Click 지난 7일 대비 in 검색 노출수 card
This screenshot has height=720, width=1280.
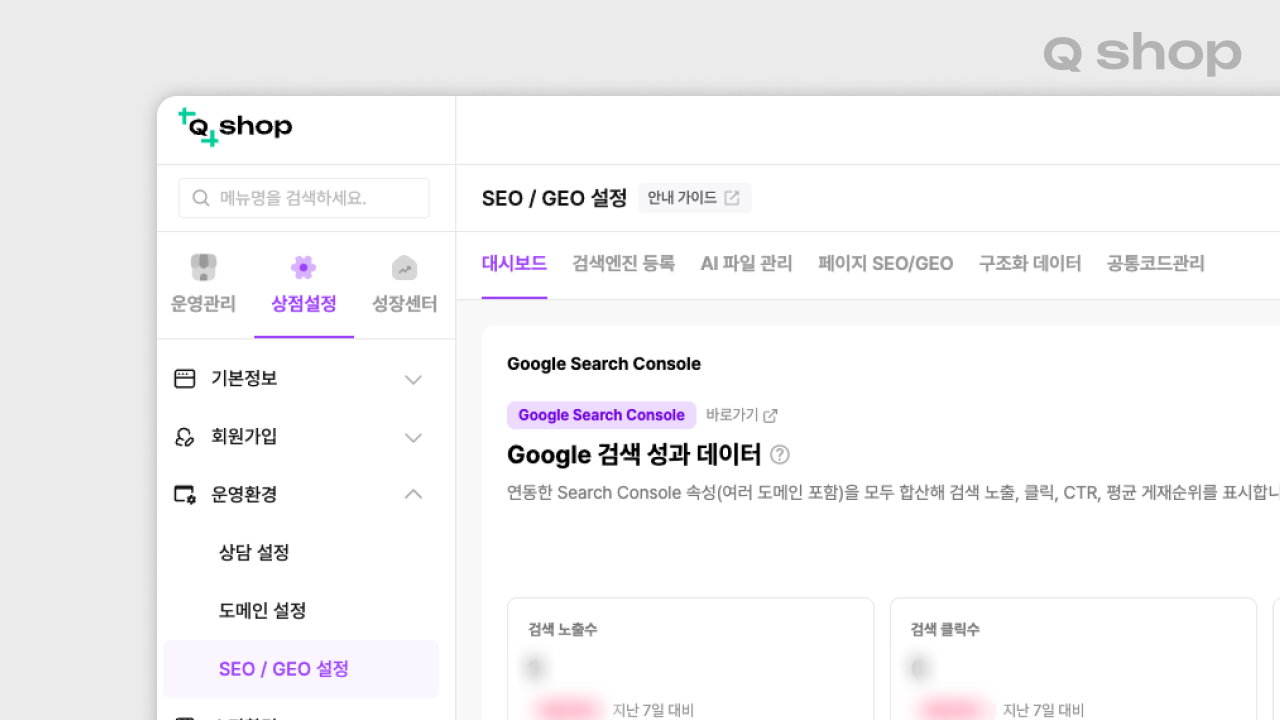click(x=653, y=710)
